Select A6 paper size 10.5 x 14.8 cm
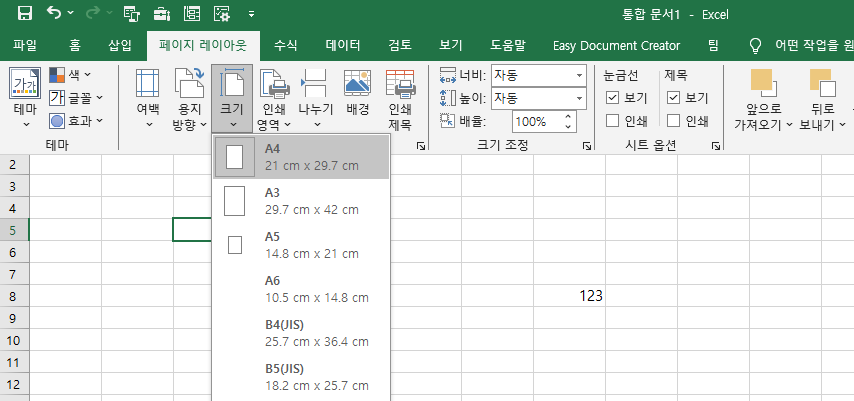The image size is (854, 401). click(x=301, y=289)
